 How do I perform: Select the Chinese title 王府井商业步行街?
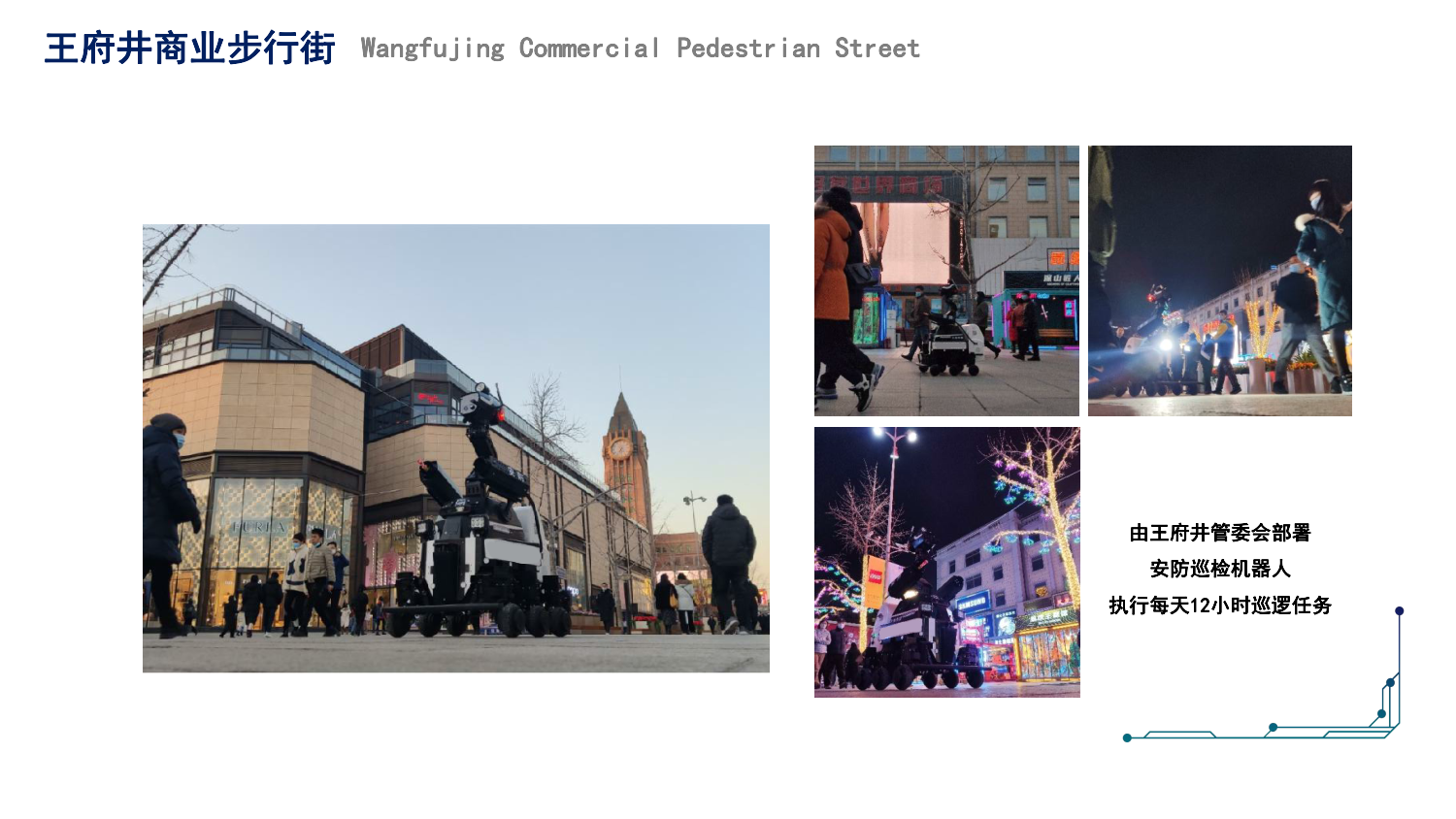(x=190, y=49)
